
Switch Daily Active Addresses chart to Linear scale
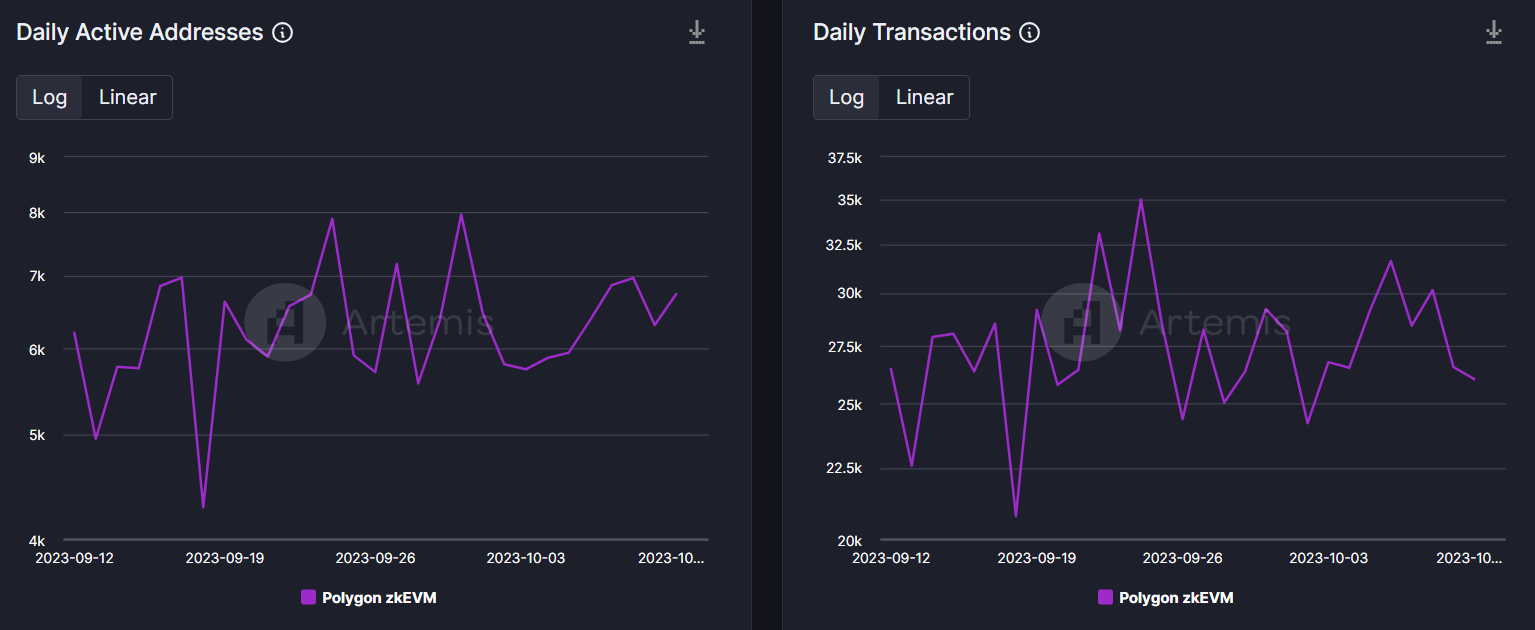(x=127, y=98)
